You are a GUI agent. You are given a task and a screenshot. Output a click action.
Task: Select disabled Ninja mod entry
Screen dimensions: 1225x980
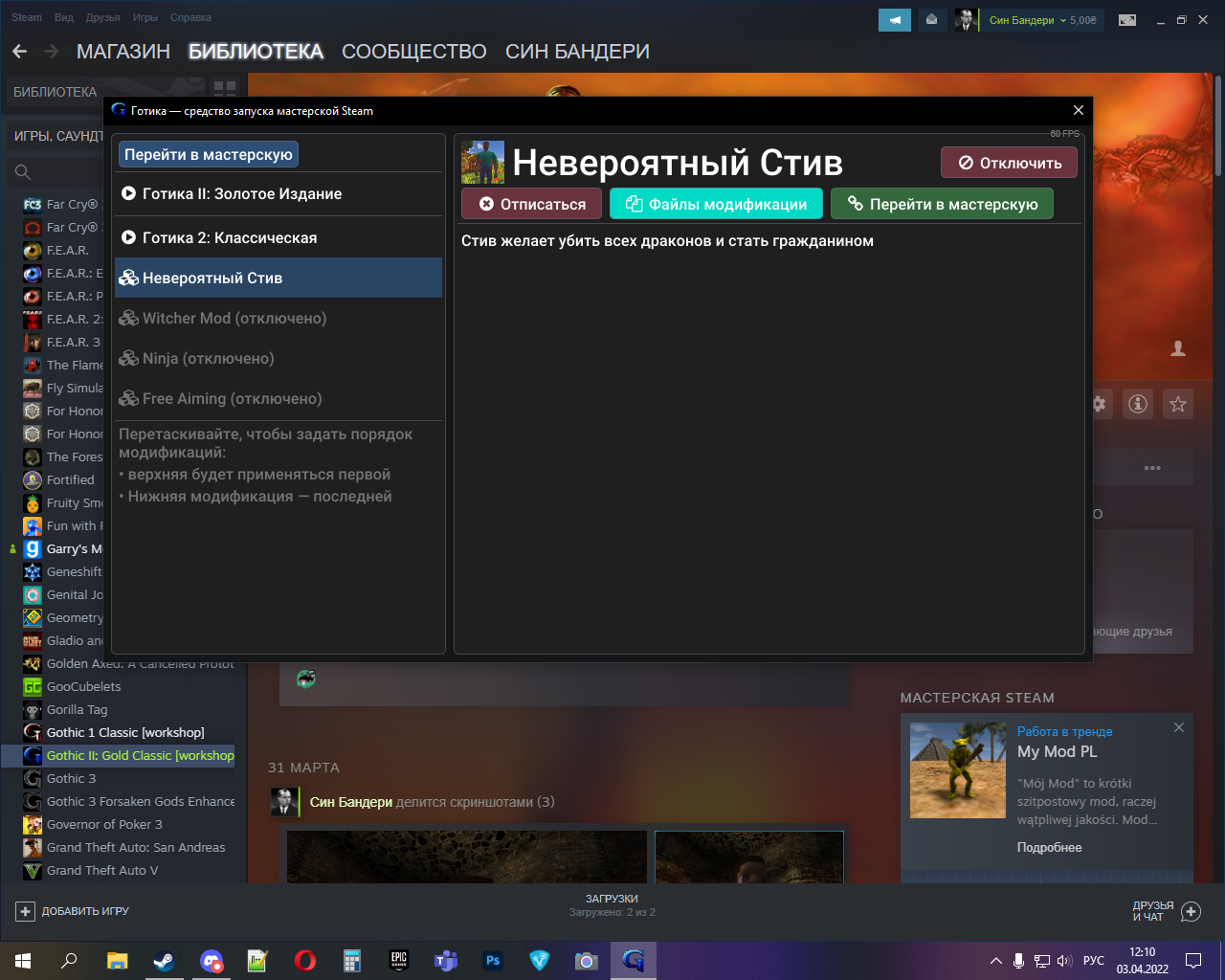278,358
